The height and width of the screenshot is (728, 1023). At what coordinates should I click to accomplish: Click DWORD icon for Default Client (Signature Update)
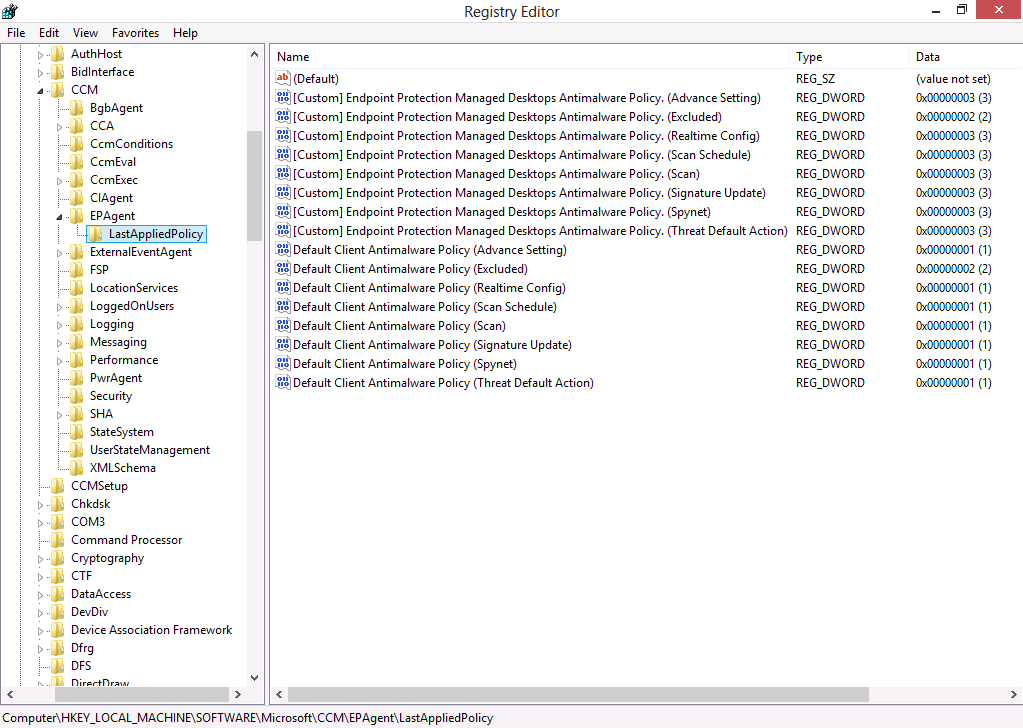tap(282, 344)
